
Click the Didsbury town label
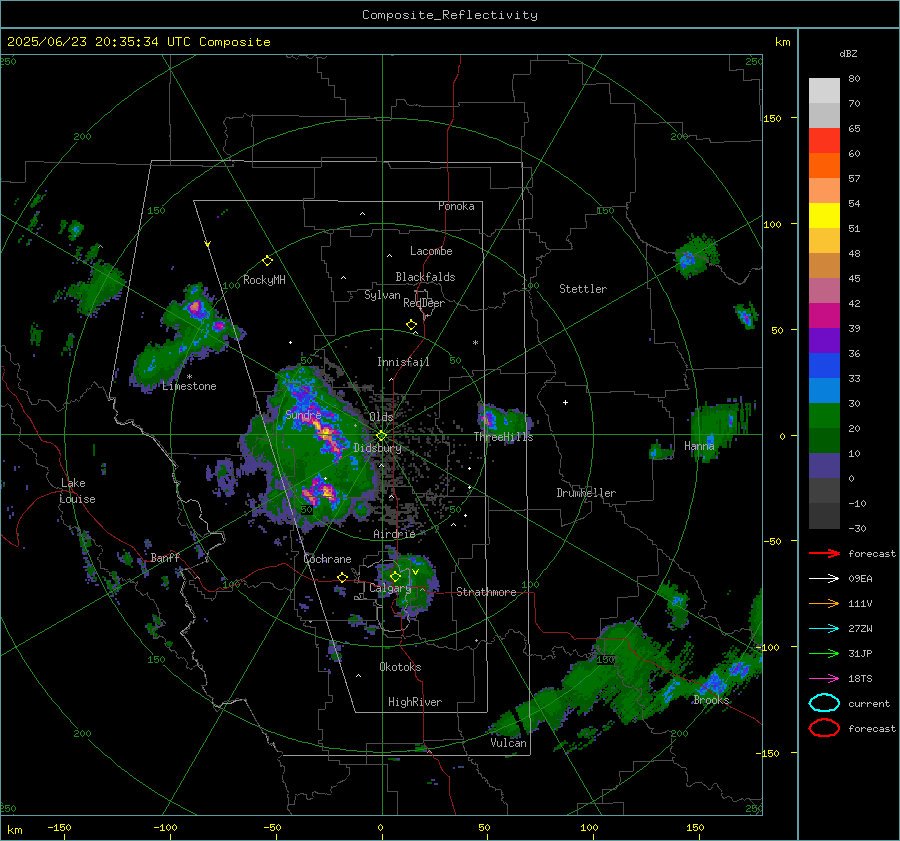(x=377, y=448)
